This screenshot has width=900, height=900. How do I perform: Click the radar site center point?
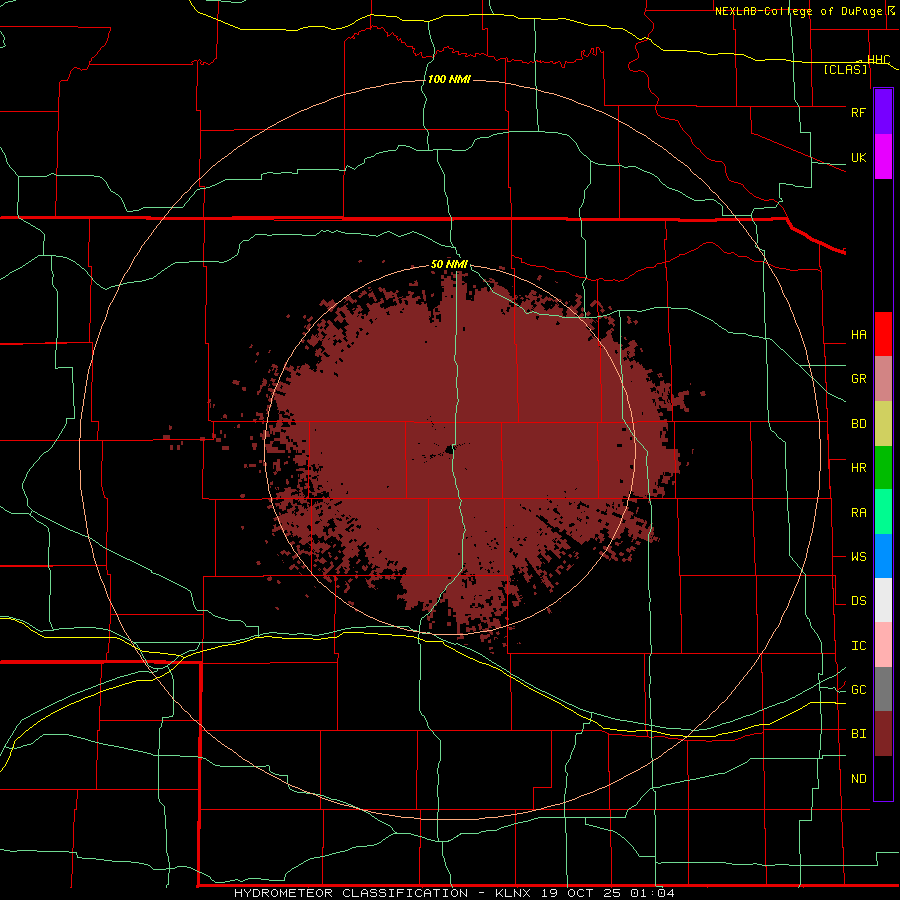(450, 449)
